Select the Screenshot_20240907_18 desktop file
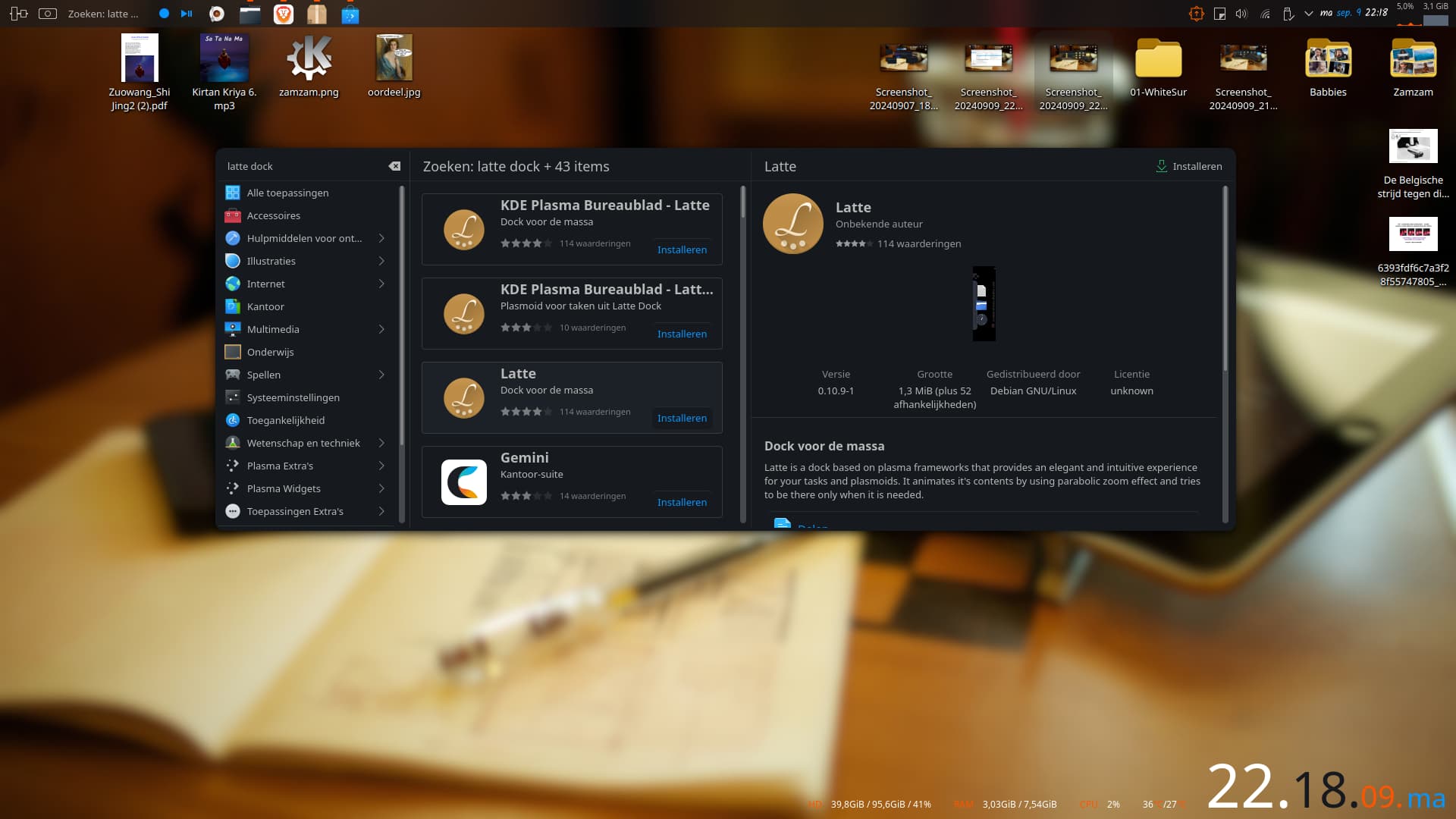The image size is (1456, 819). point(903,76)
